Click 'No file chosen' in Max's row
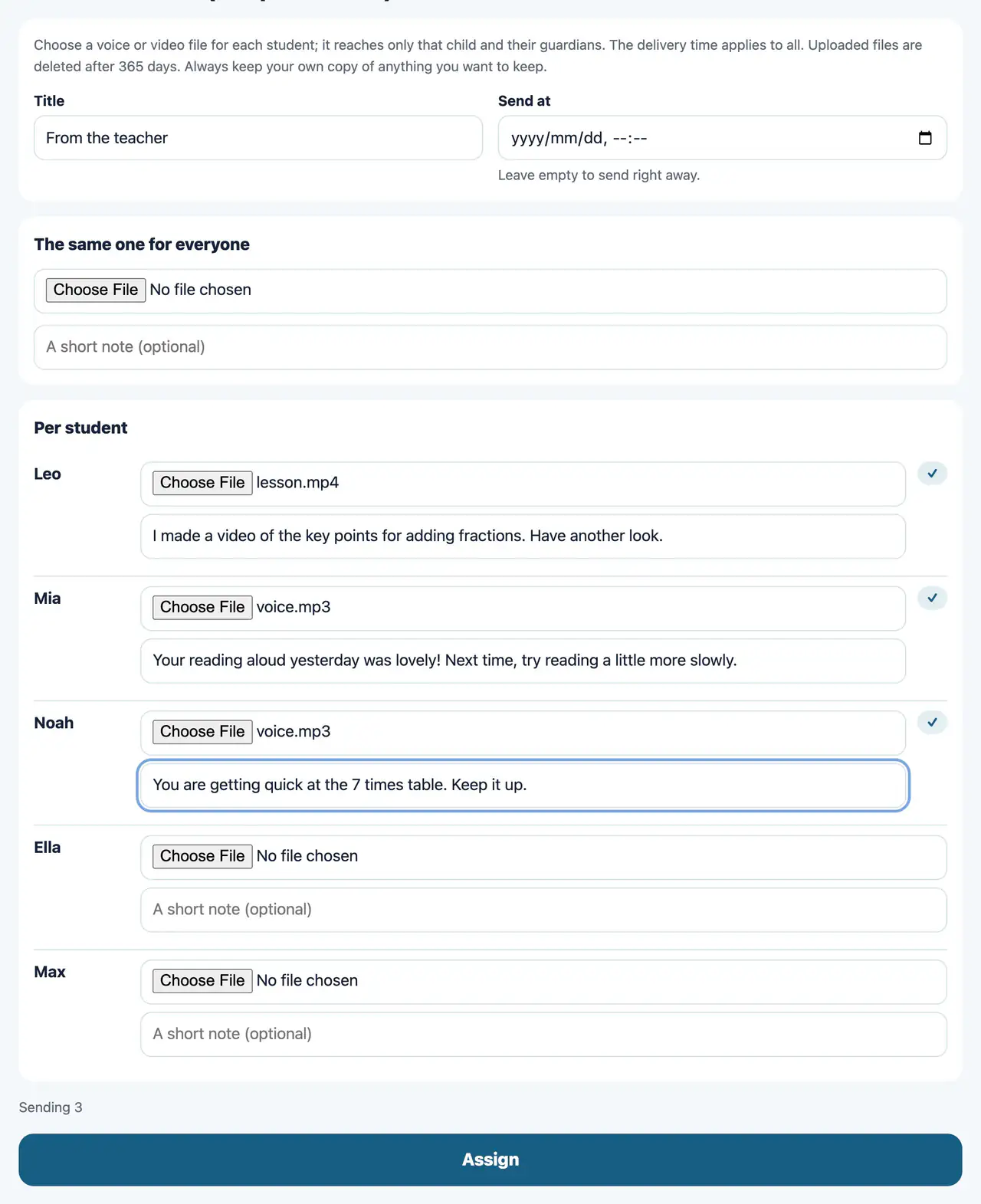The height and width of the screenshot is (1204, 981). [x=307, y=981]
